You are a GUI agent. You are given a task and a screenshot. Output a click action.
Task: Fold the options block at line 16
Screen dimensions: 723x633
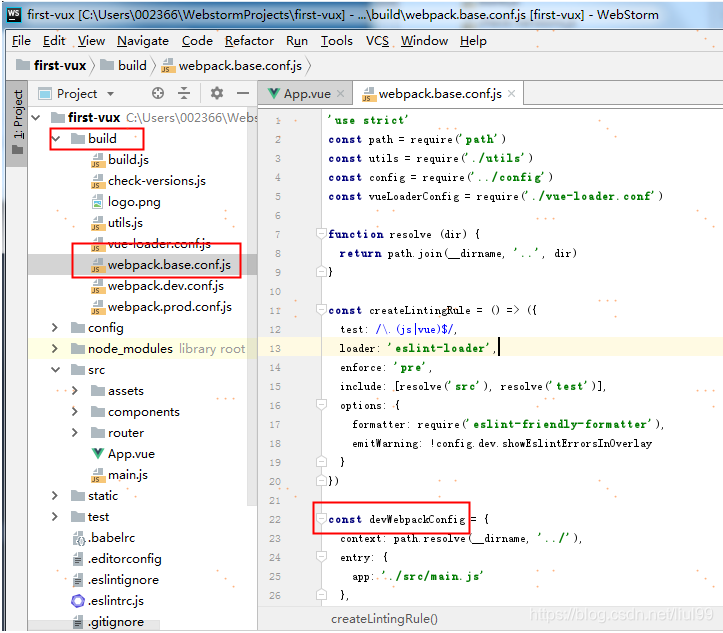tap(321, 405)
